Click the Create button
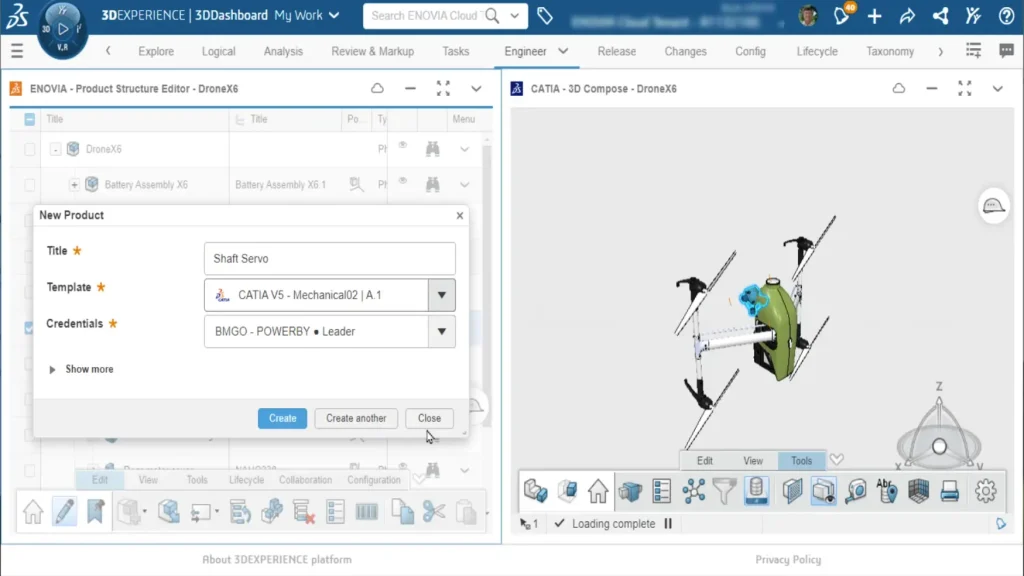This screenshot has width=1024, height=576. point(282,418)
